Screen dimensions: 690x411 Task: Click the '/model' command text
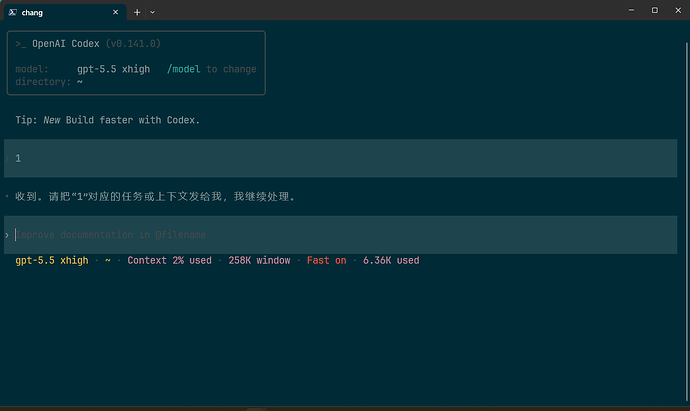[x=184, y=69]
